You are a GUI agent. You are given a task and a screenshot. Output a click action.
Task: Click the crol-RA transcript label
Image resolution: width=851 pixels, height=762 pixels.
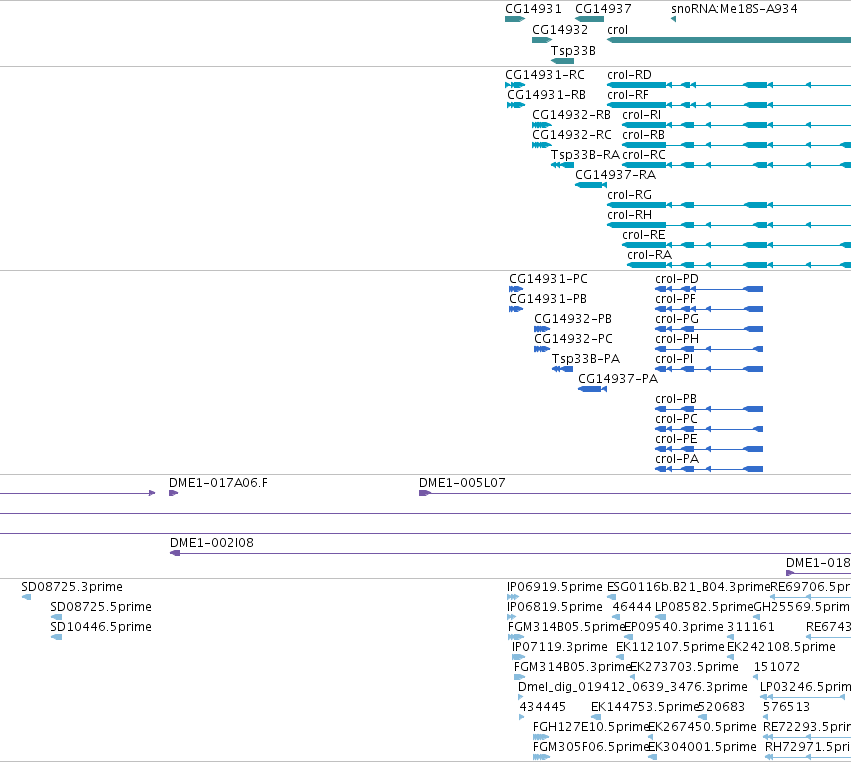[x=650, y=255]
